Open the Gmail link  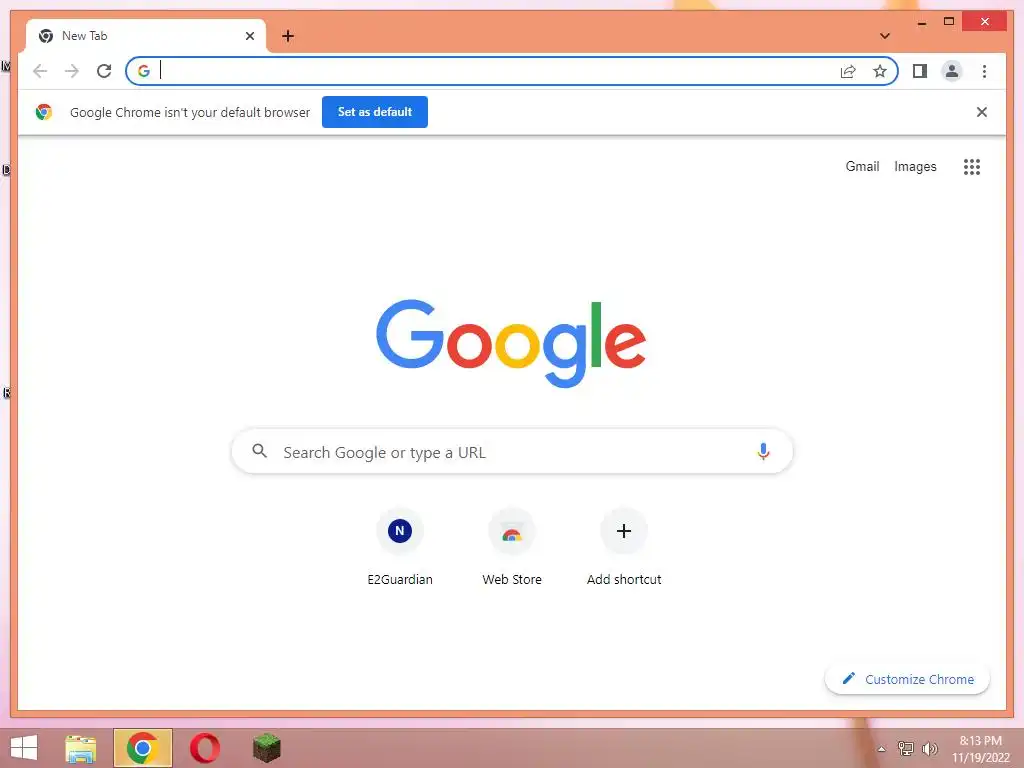point(862,167)
